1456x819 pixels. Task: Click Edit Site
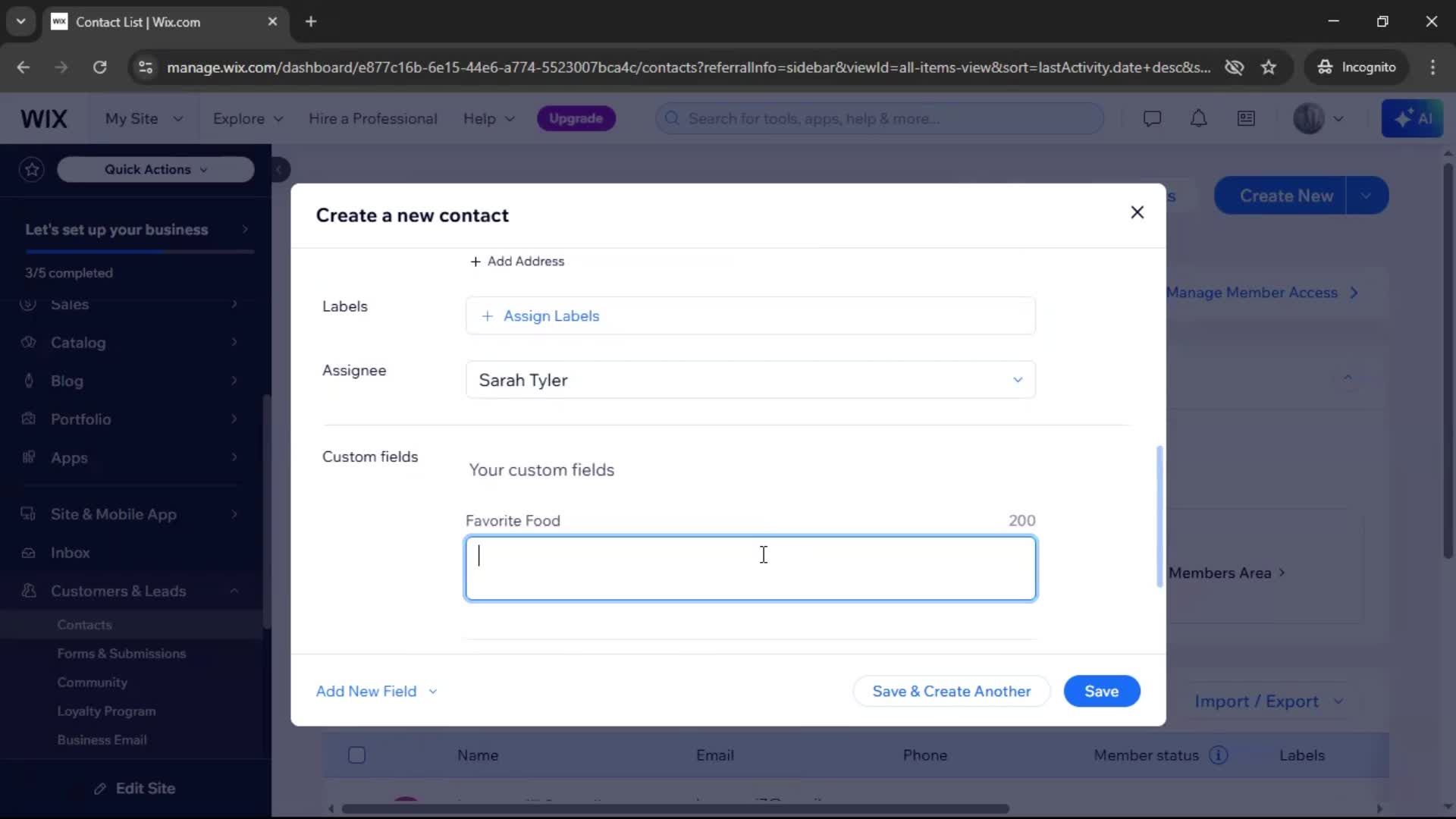135,789
